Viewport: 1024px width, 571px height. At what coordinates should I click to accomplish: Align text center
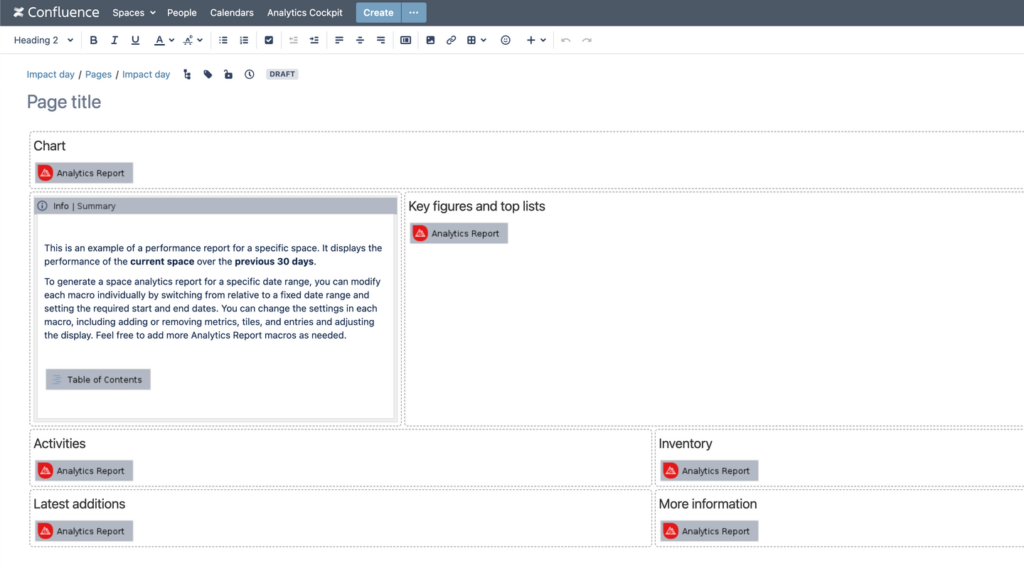[x=360, y=40]
